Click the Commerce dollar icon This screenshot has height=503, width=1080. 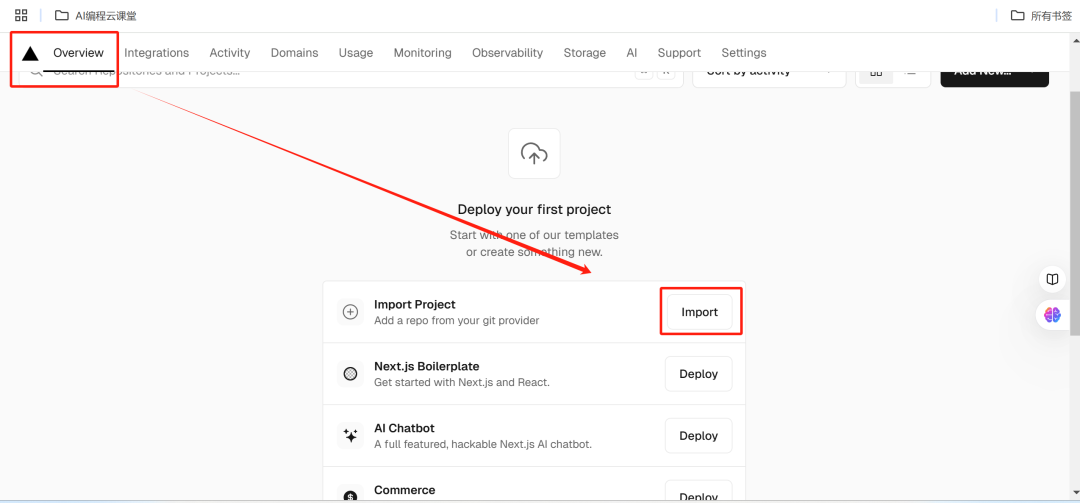[x=351, y=496]
